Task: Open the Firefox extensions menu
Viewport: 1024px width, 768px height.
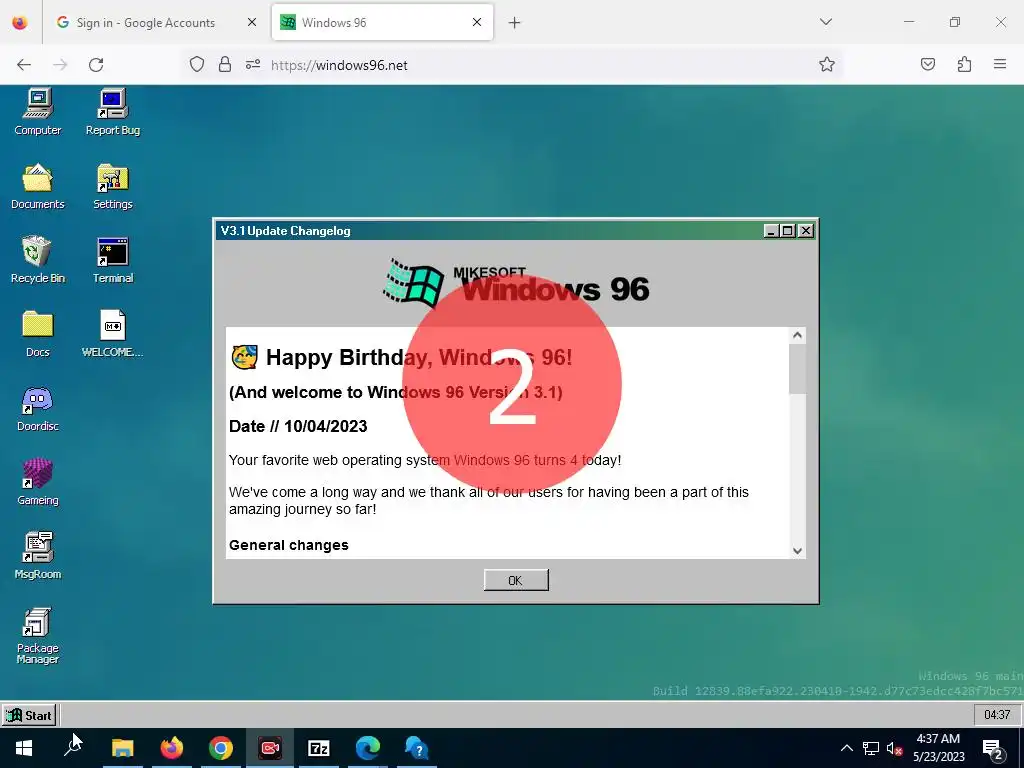Action: [964, 64]
